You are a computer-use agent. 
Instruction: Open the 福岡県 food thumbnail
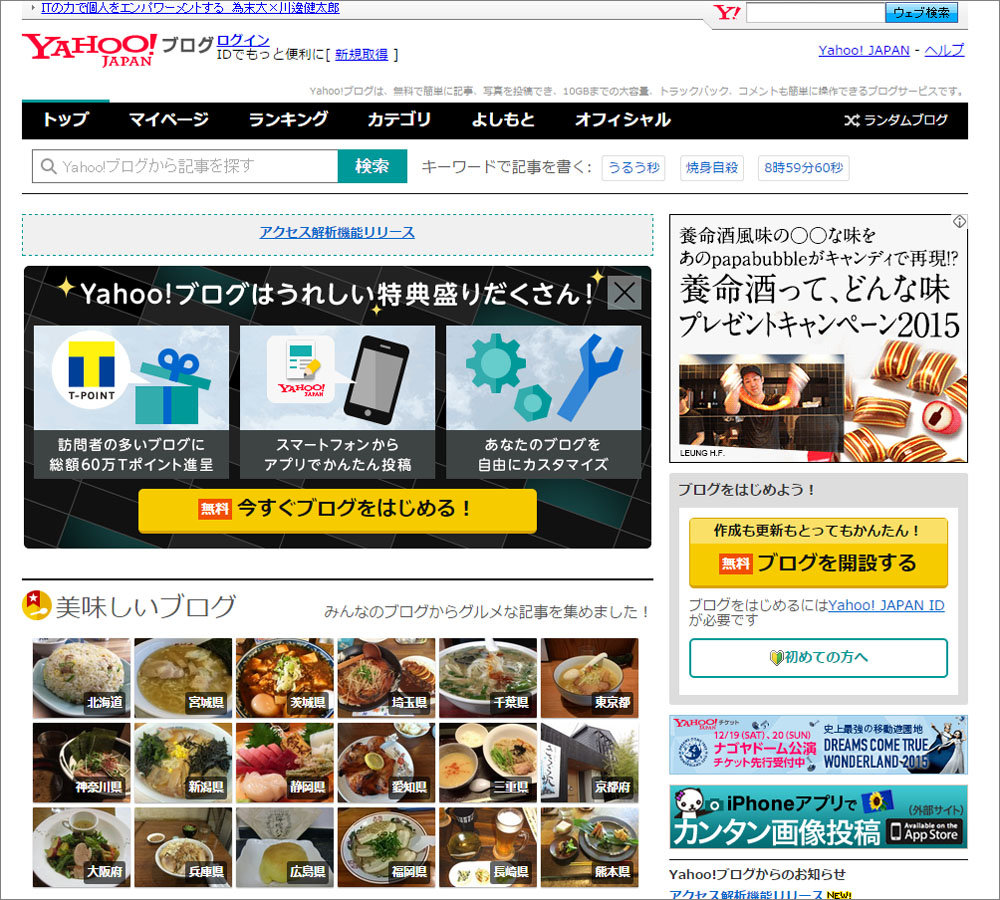[x=386, y=848]
